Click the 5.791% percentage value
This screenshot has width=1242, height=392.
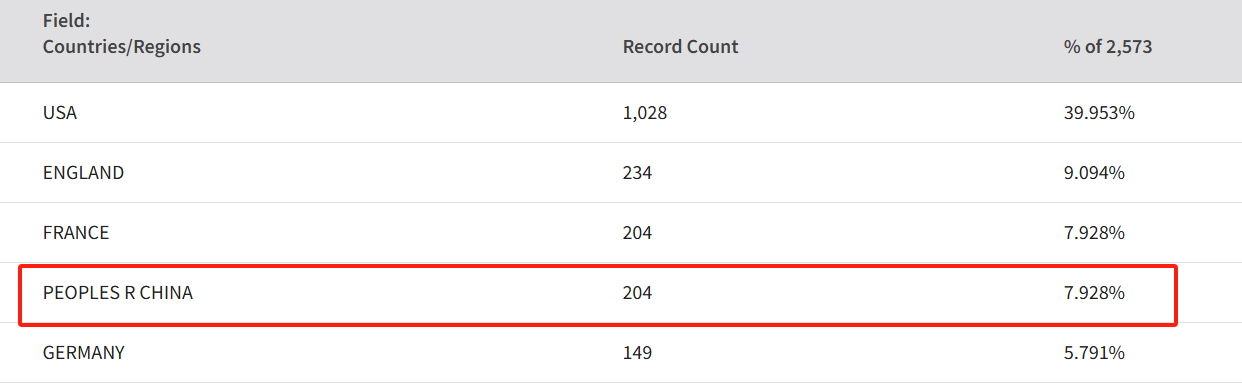1094,353
